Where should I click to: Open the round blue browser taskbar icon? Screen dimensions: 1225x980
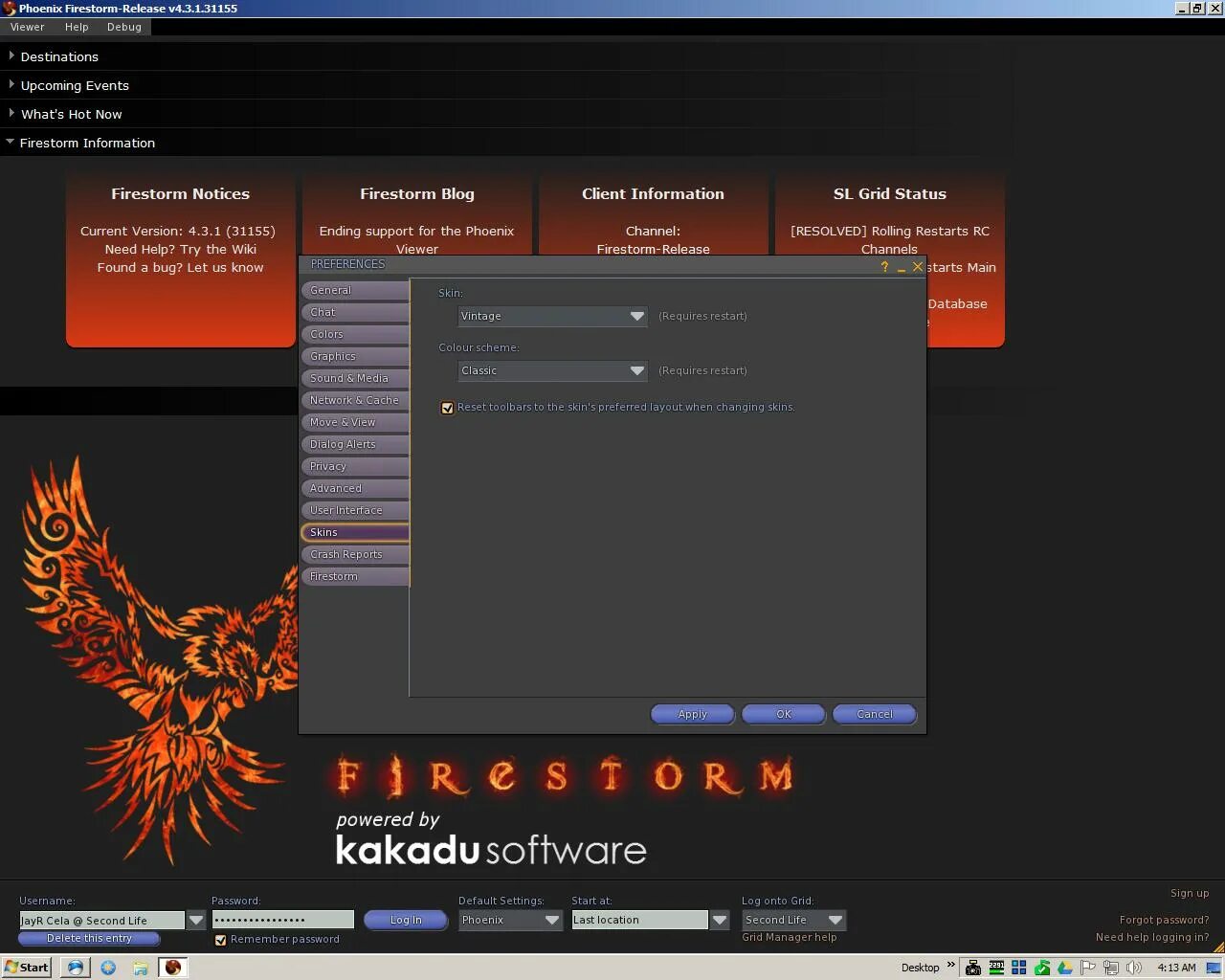pyautogui.click(x=108, y=967)
